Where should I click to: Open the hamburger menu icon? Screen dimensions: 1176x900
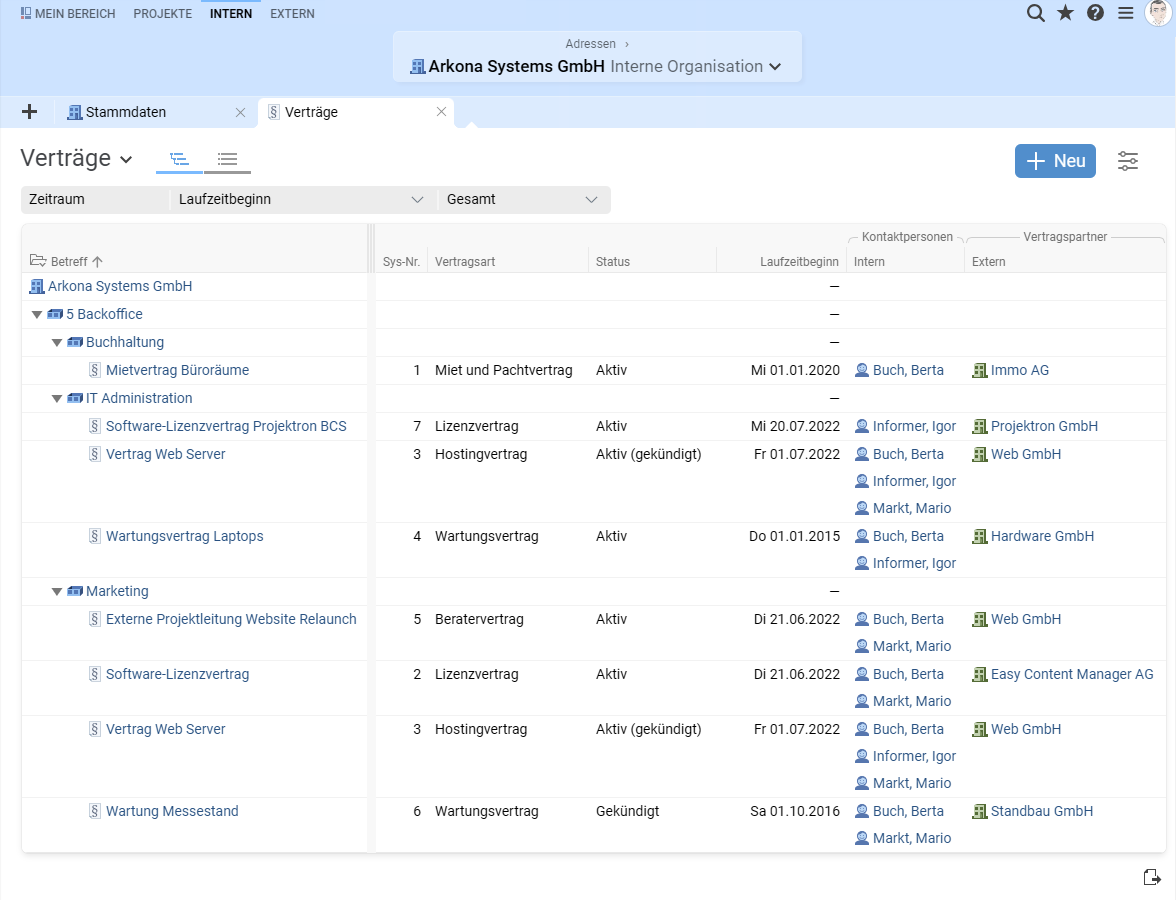[1126, 13]
